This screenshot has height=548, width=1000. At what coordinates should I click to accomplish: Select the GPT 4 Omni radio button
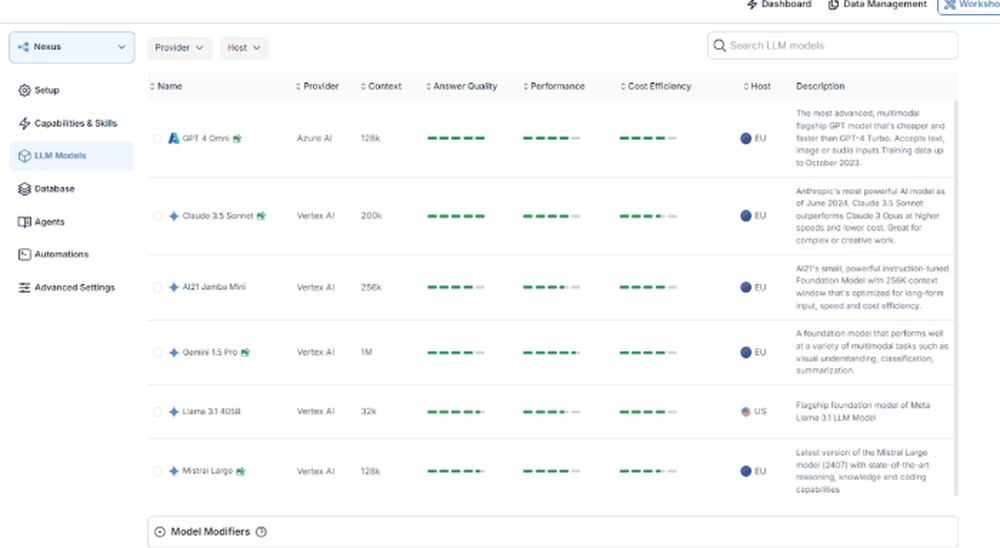coord(158,138)
